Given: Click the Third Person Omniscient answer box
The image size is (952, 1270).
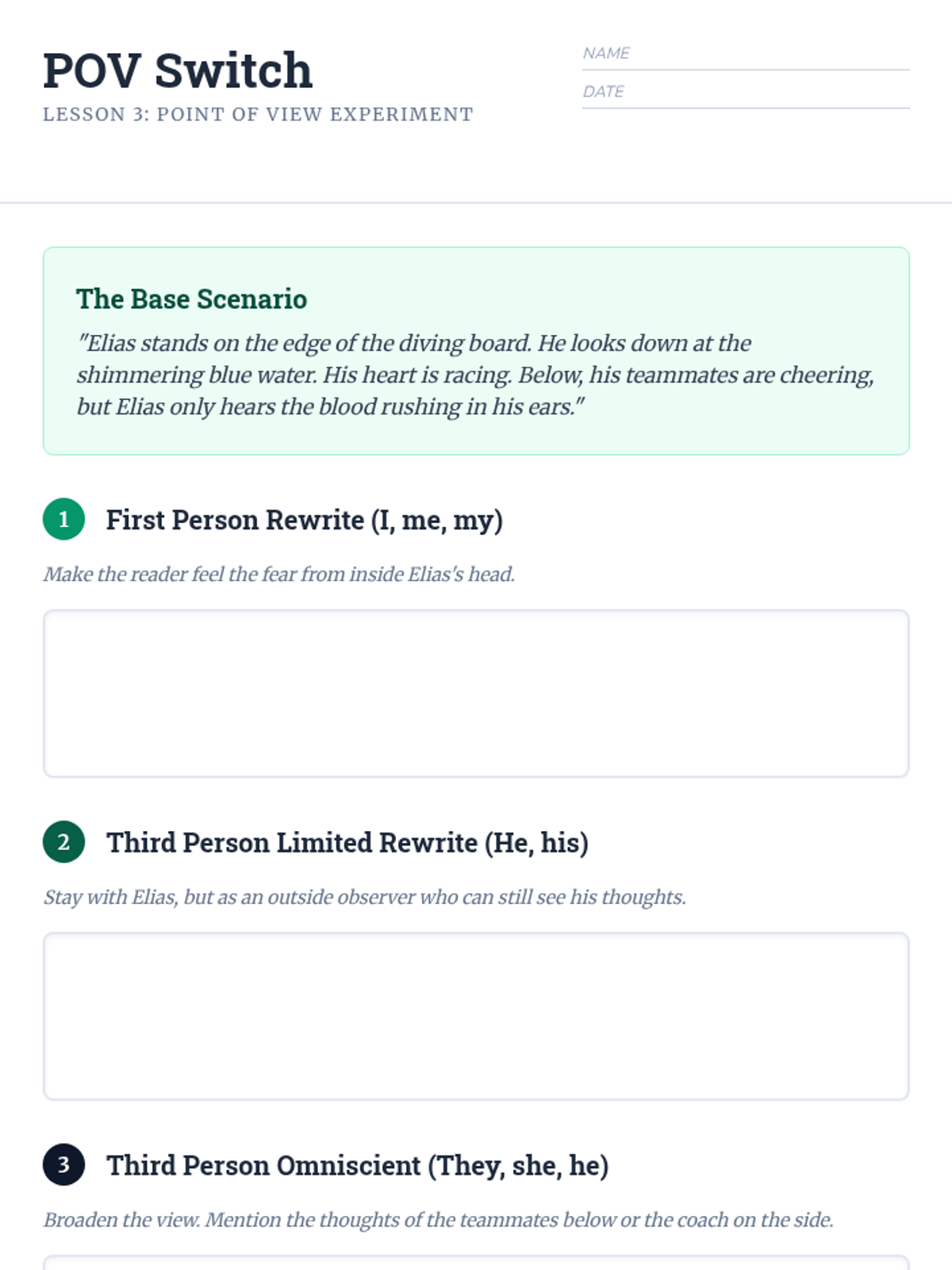Looking at the screenshot, I should pos(476,1263).
